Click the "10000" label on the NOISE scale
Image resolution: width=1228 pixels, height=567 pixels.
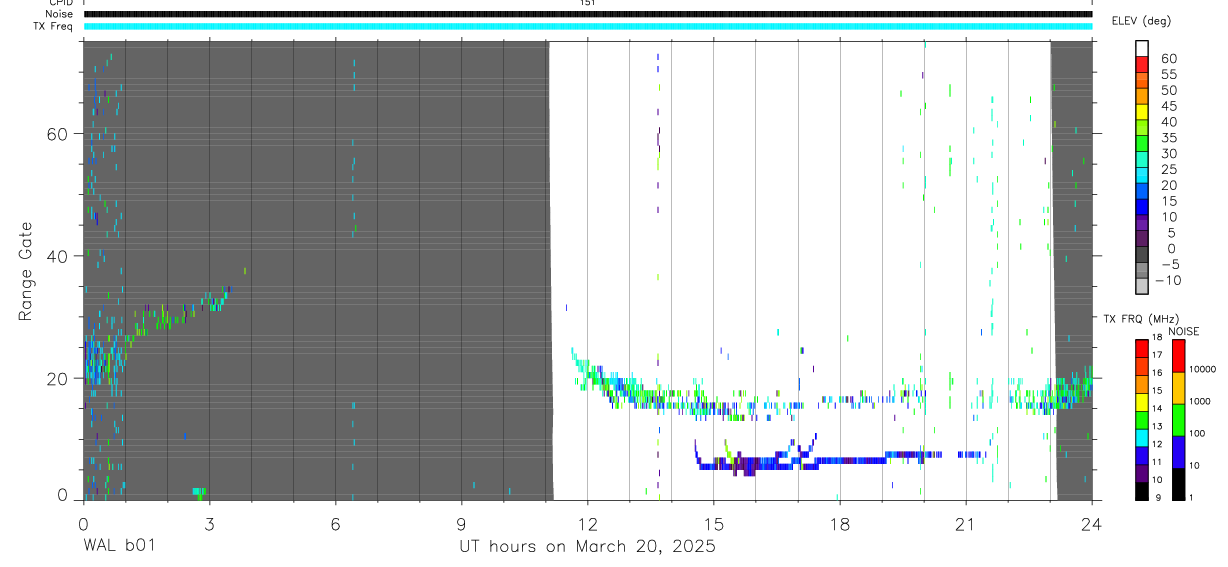pos(1201,370)
